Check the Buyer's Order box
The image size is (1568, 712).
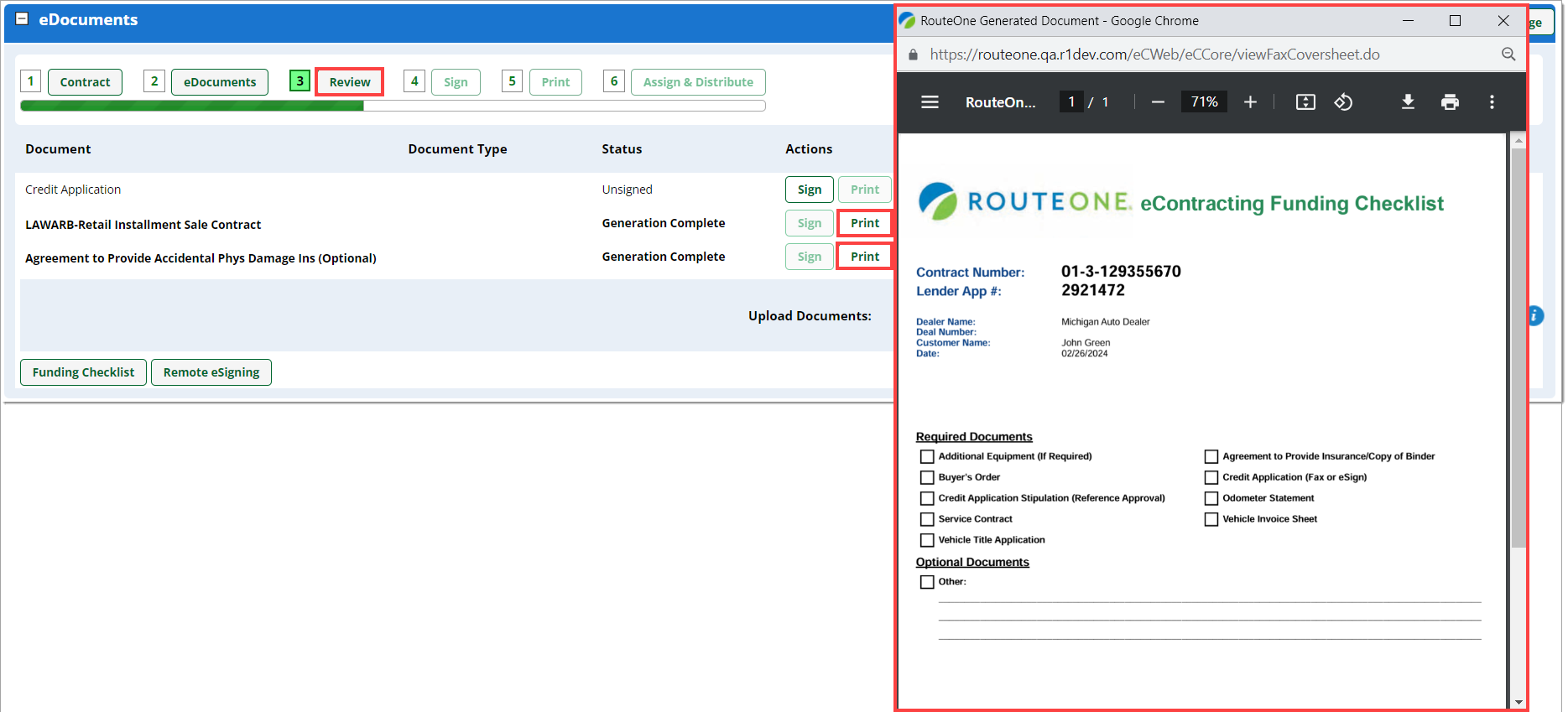[x=927, y=477]
